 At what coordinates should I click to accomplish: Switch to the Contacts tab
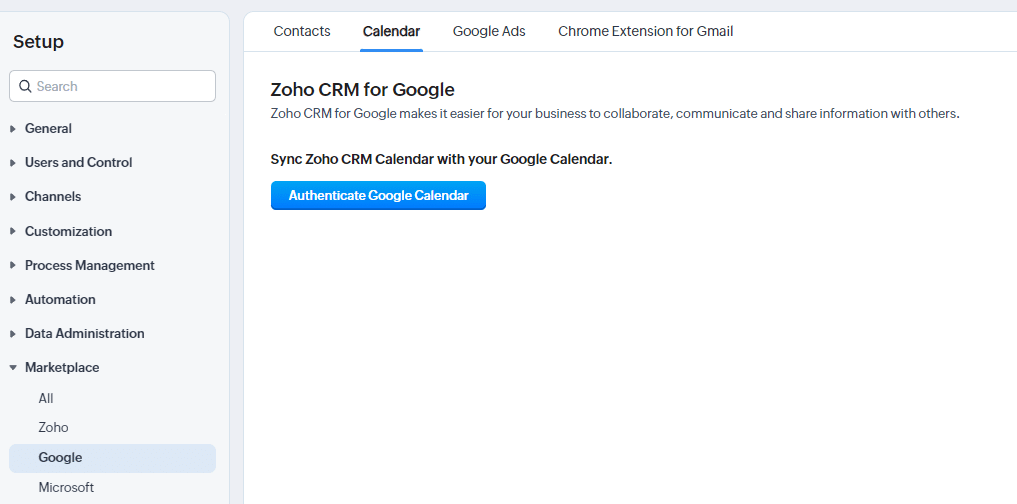[x=302, y=31]
